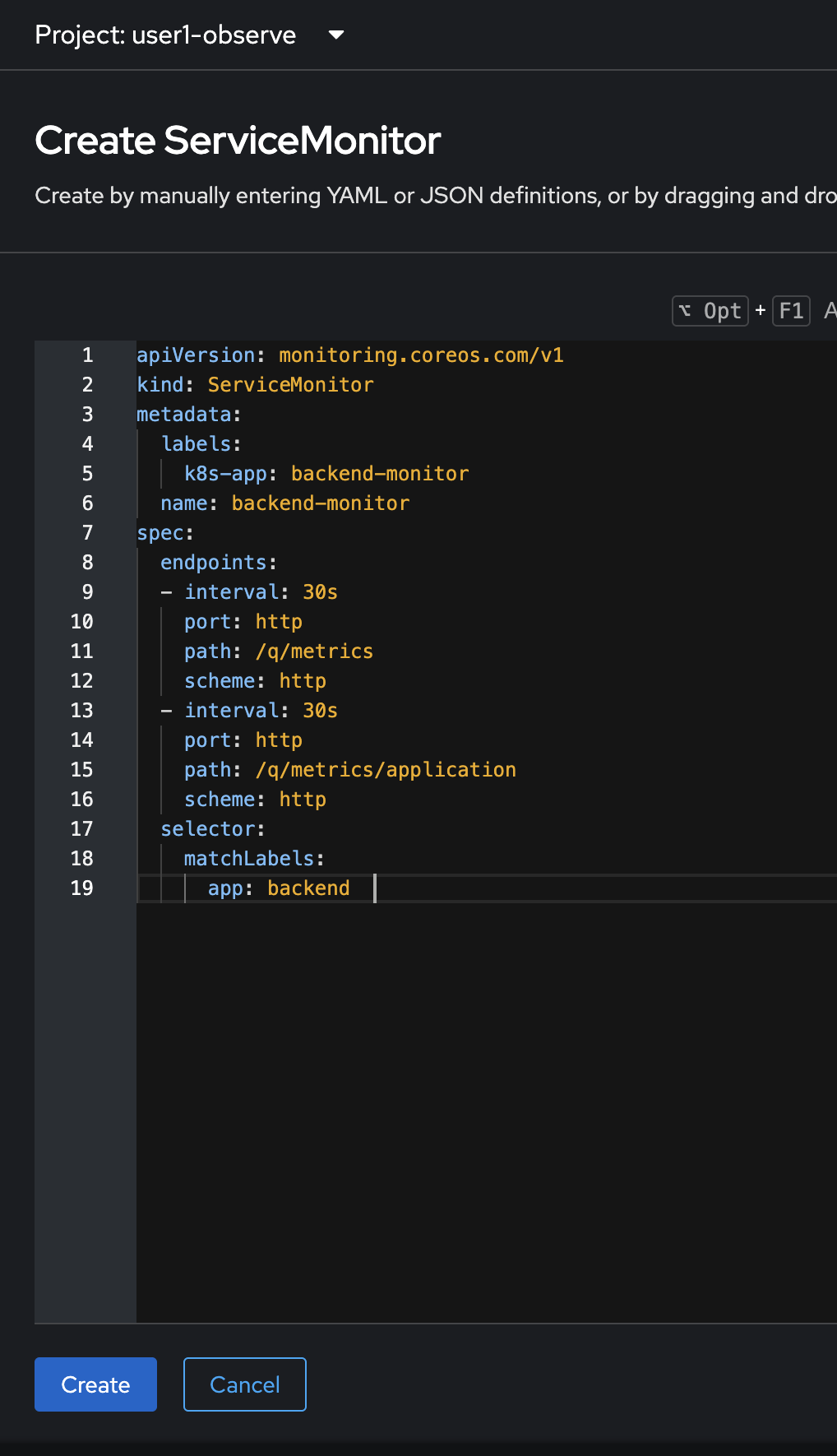Click the 'metadata:' key on line 3
This screenshot has height=1456, width=837.
189,415
